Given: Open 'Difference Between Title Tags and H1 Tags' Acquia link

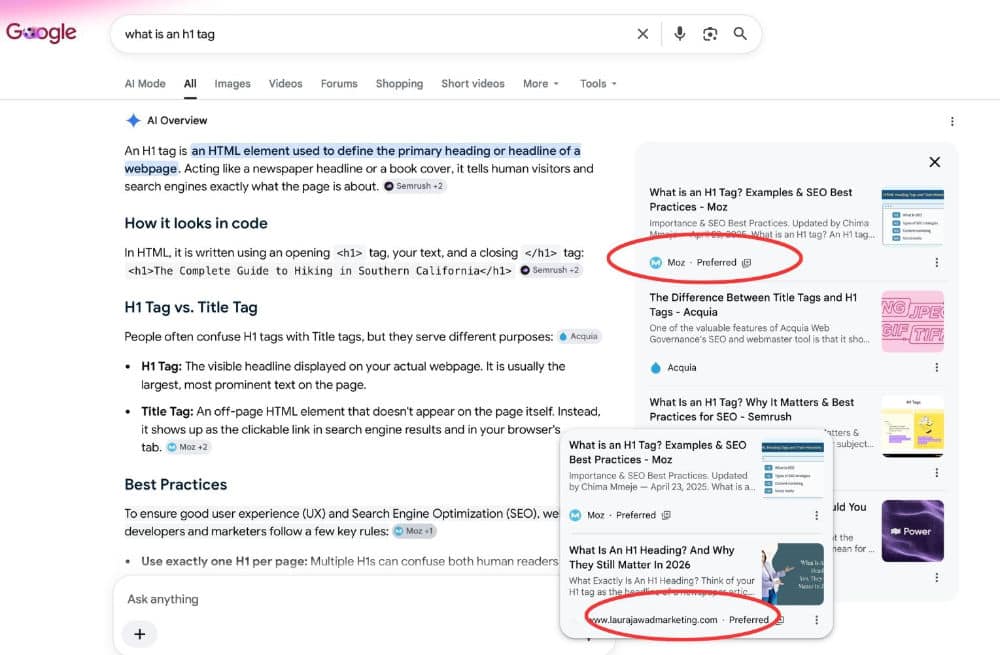Looking at the screenshot, I should [x=753, y=305].
